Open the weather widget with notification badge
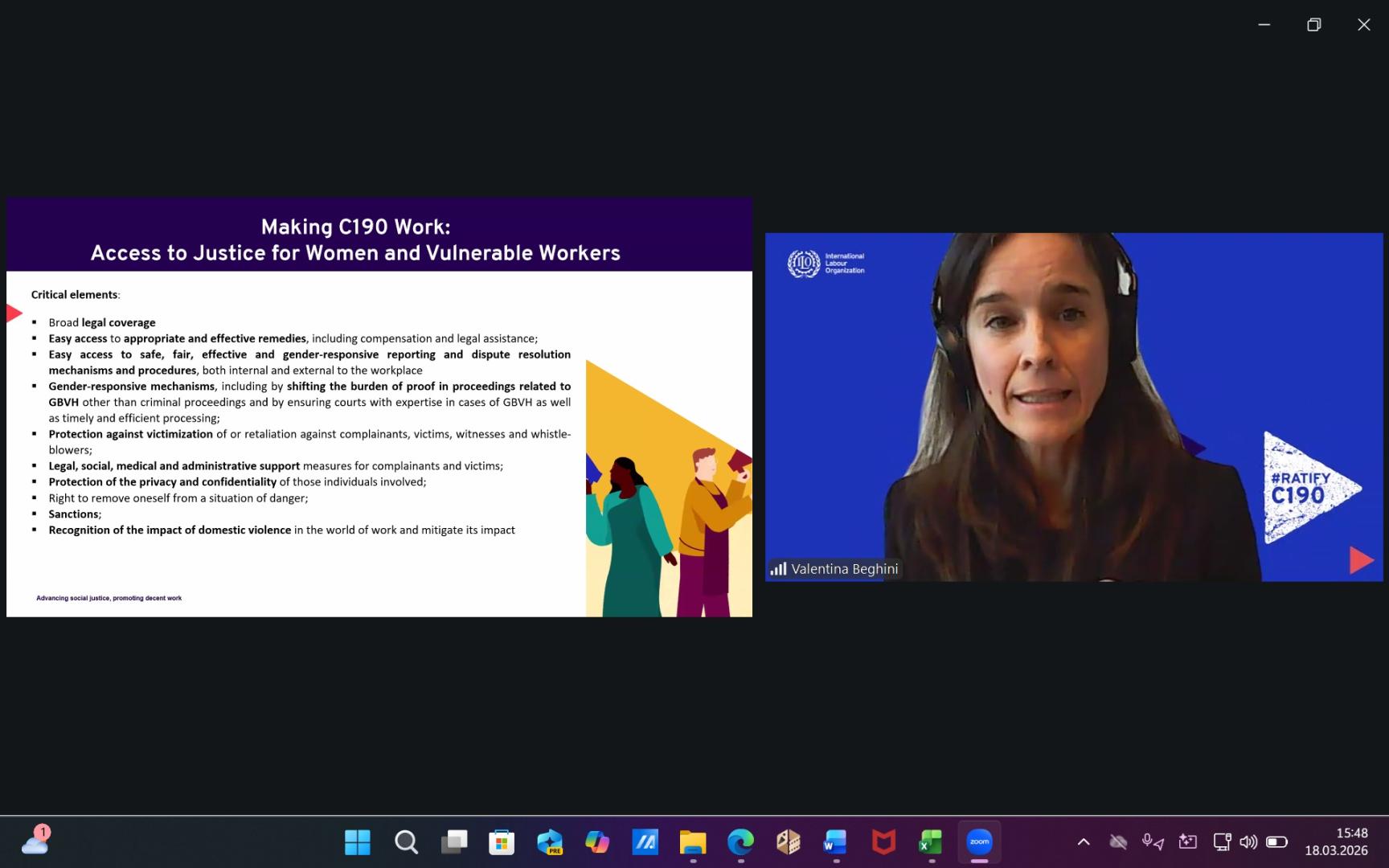This screenshot has width=1389, height=868. (35, 841)
